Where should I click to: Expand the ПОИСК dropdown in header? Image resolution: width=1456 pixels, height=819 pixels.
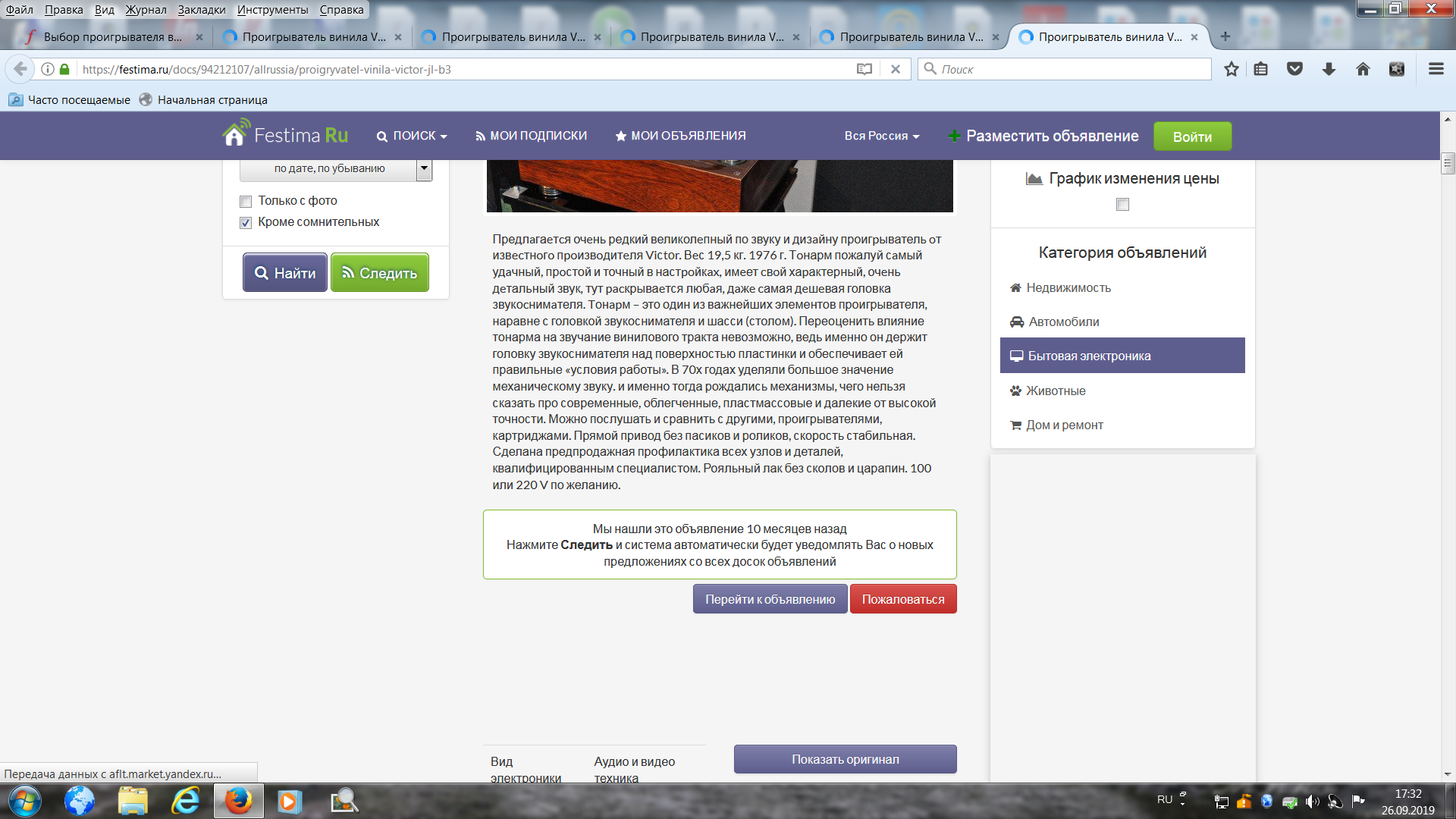412,136
